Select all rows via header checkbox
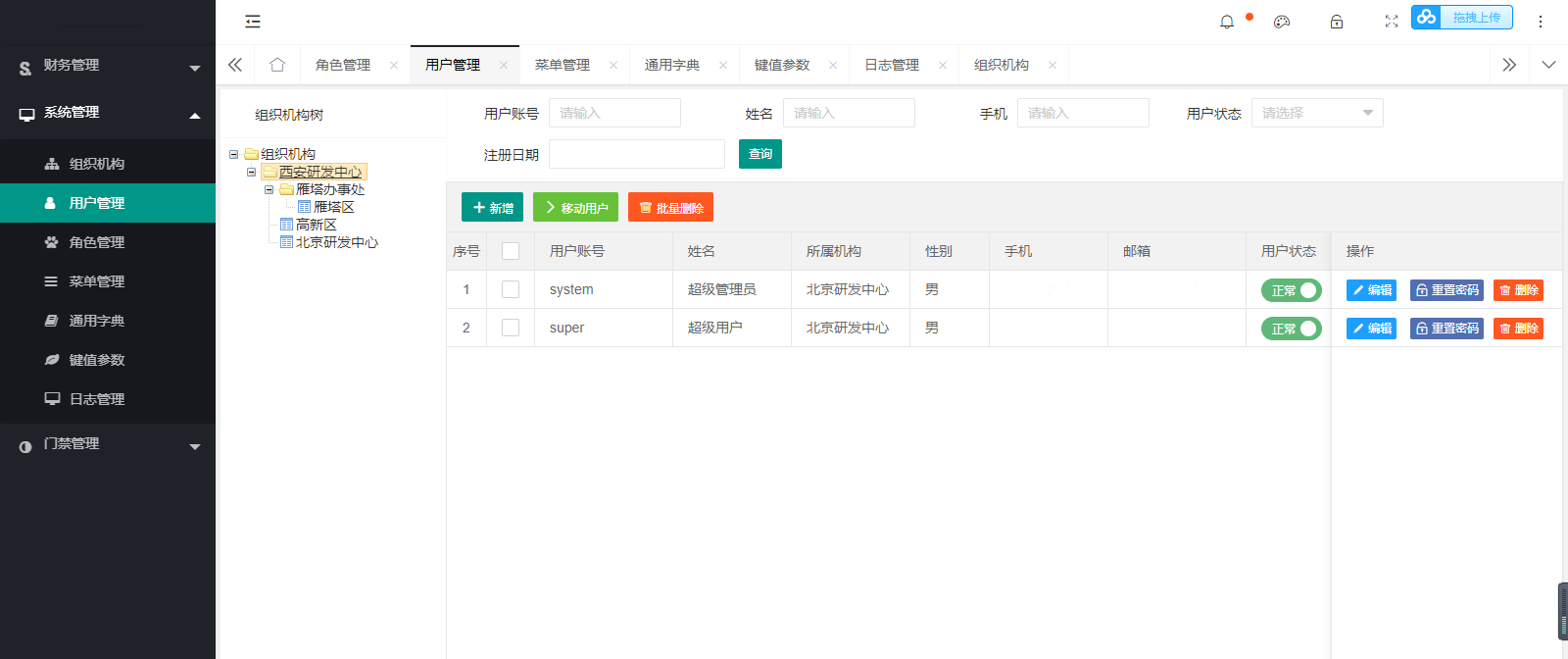1568x659 pixels. tap(511, 251)
